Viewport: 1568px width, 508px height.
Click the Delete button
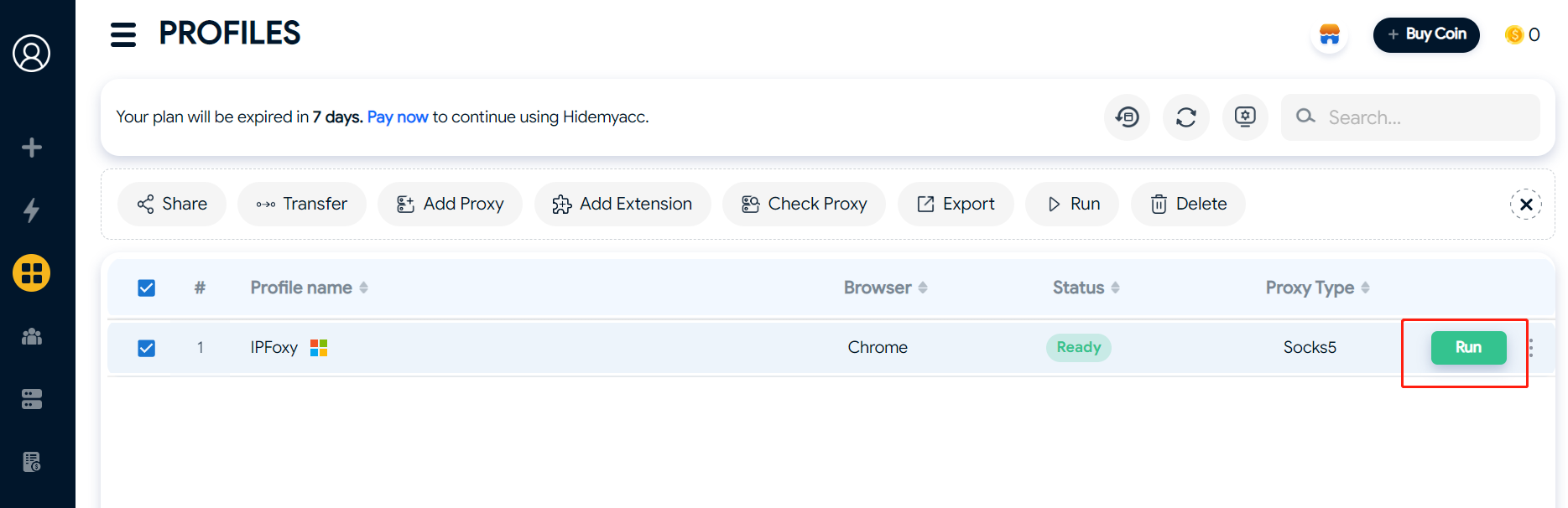(x=1188, y=204)
